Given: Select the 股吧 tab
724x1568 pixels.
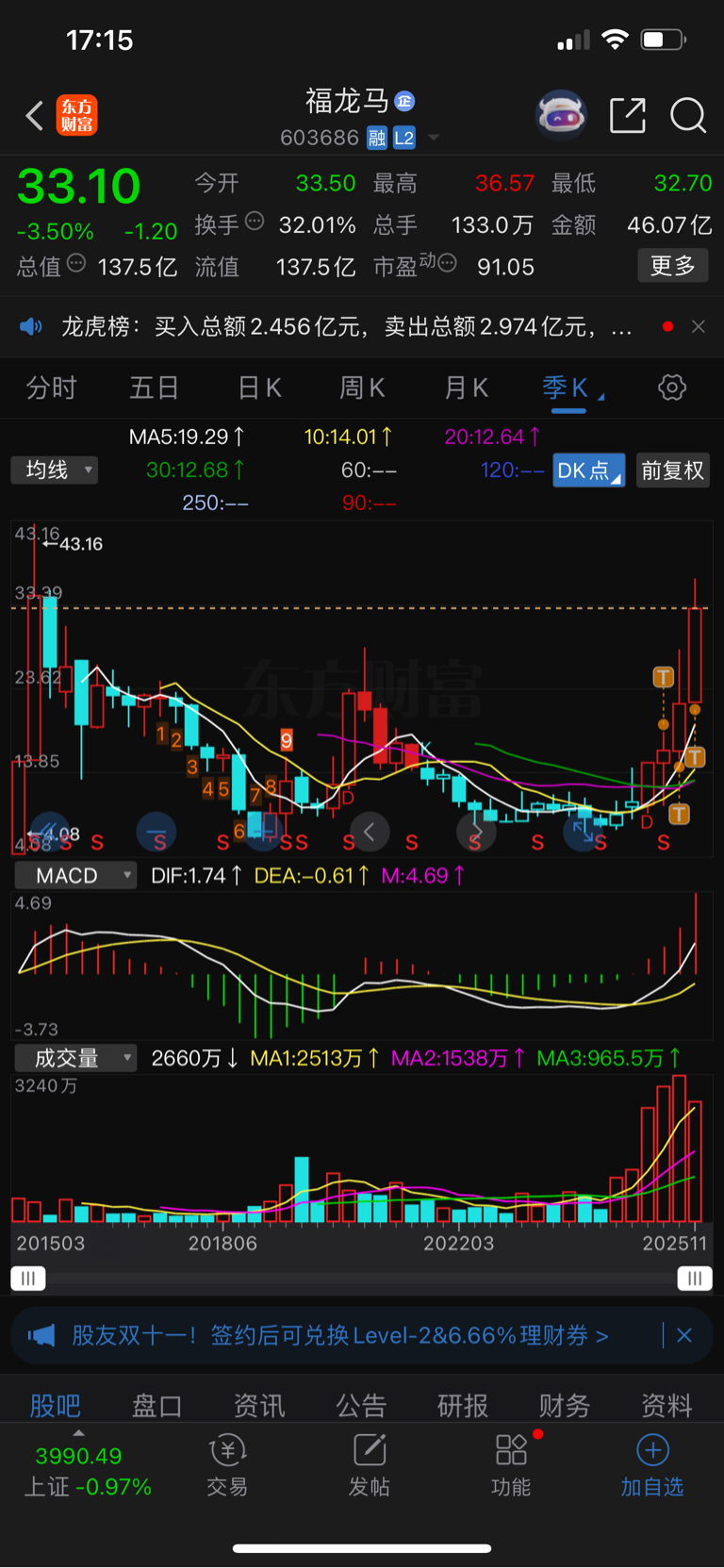Looking at the screenshot, I should (56, 1406).
